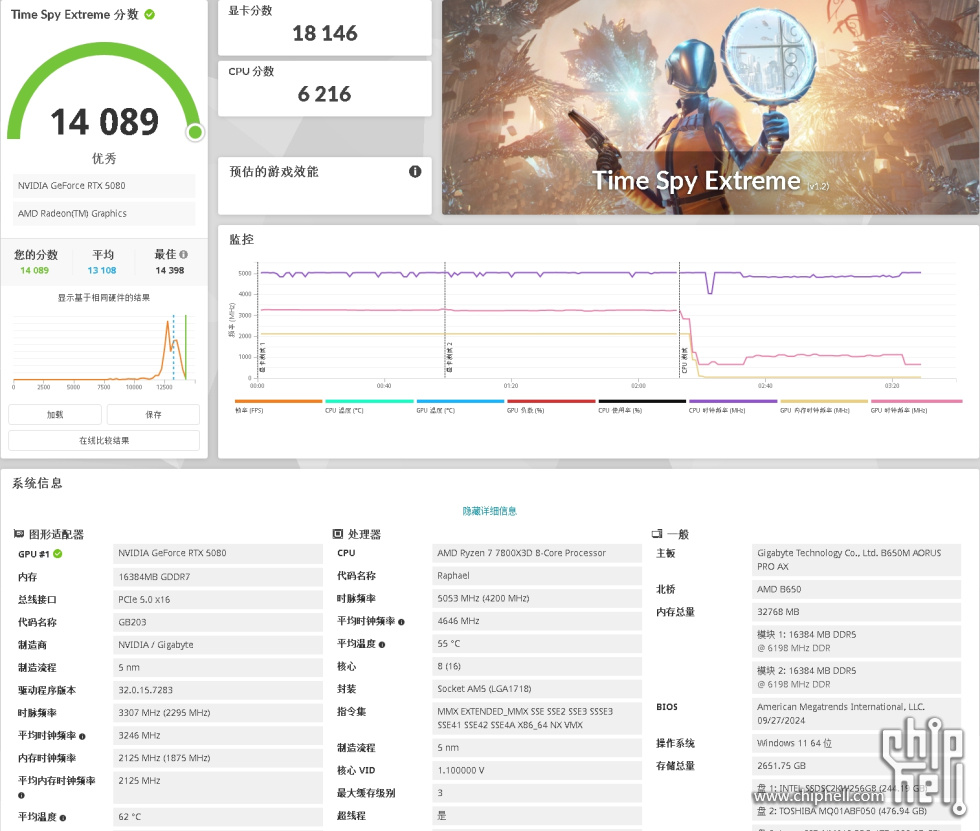The width and height of the screenshot is (980, 831).
Task: Toggle teal CPU 温度 legend bar
Action: click(x=369, y=401)
